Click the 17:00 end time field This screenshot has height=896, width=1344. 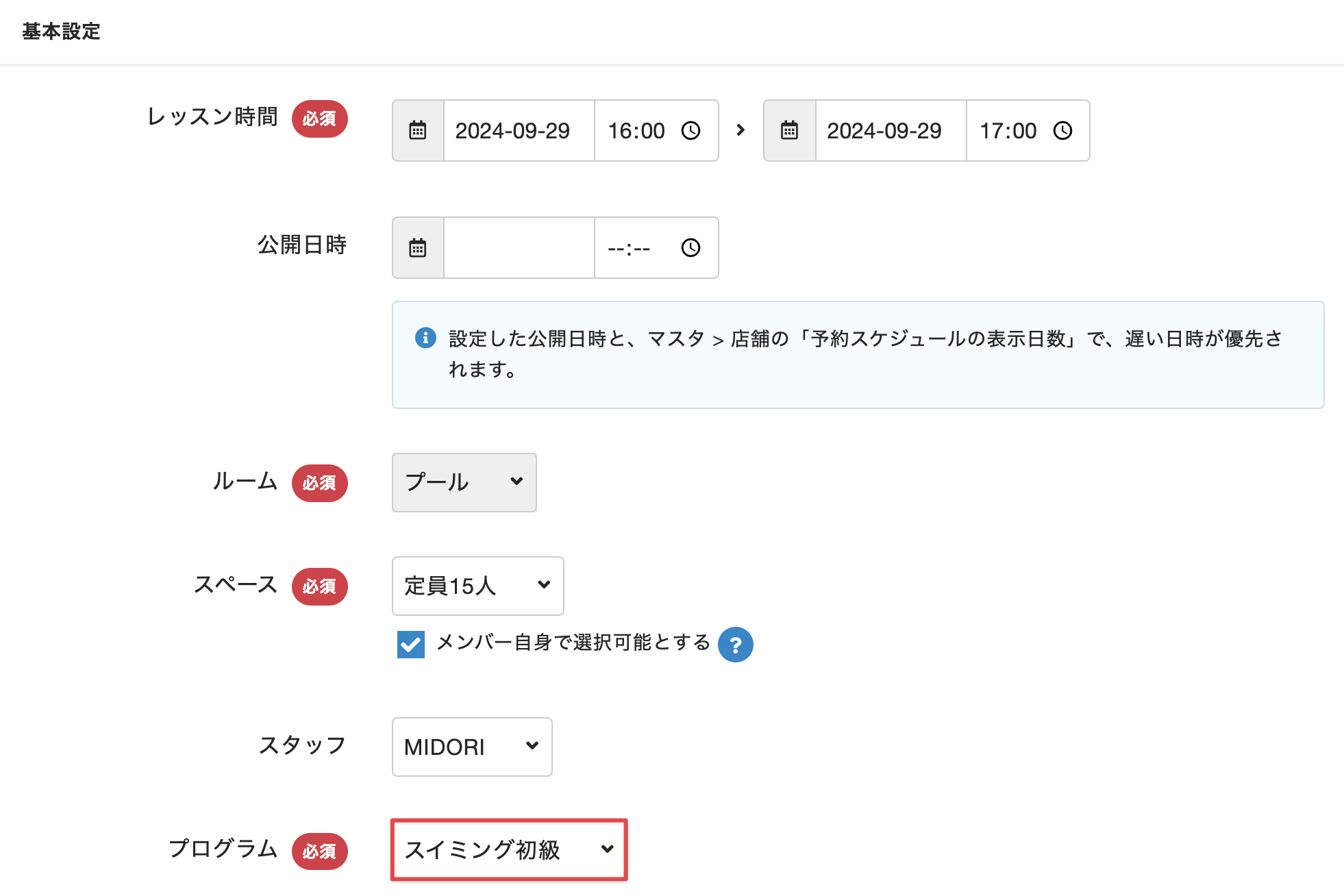(1008, 130)
